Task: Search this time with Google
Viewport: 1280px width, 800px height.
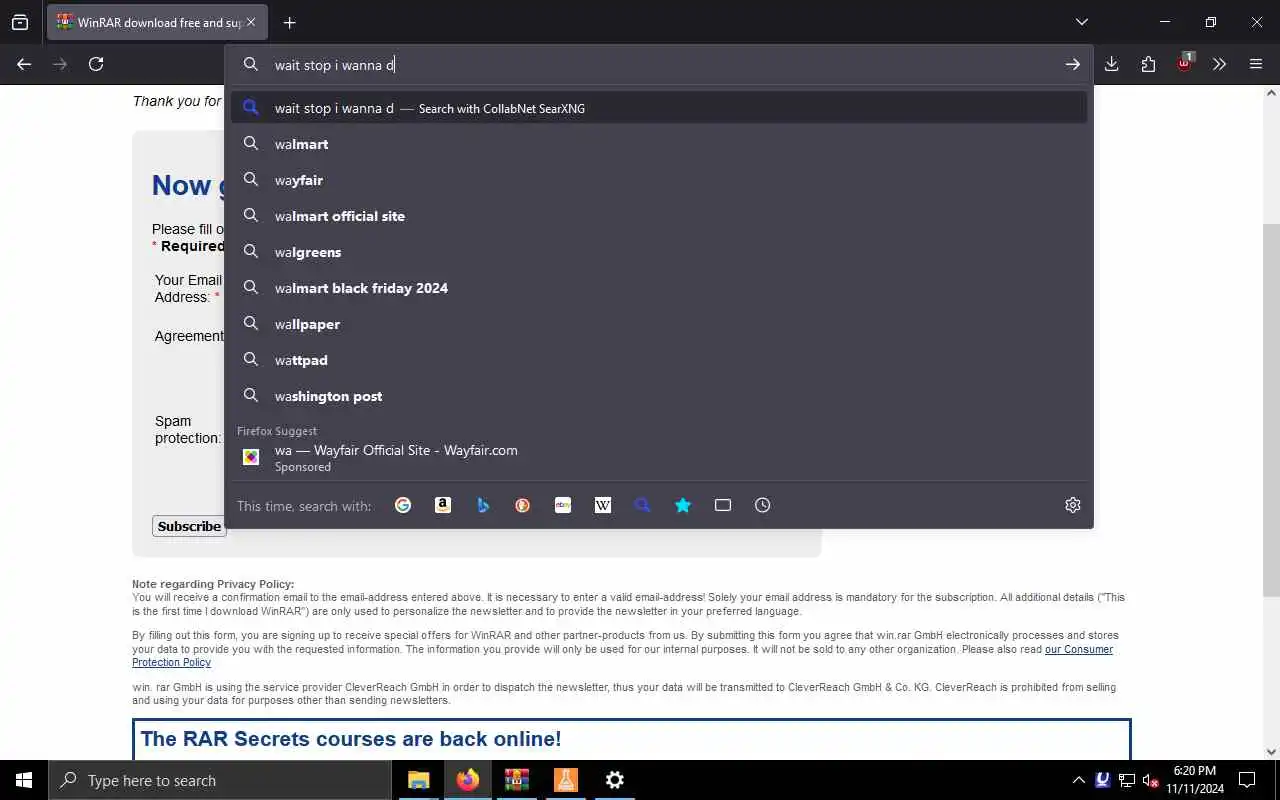Action: coord(403,505)
